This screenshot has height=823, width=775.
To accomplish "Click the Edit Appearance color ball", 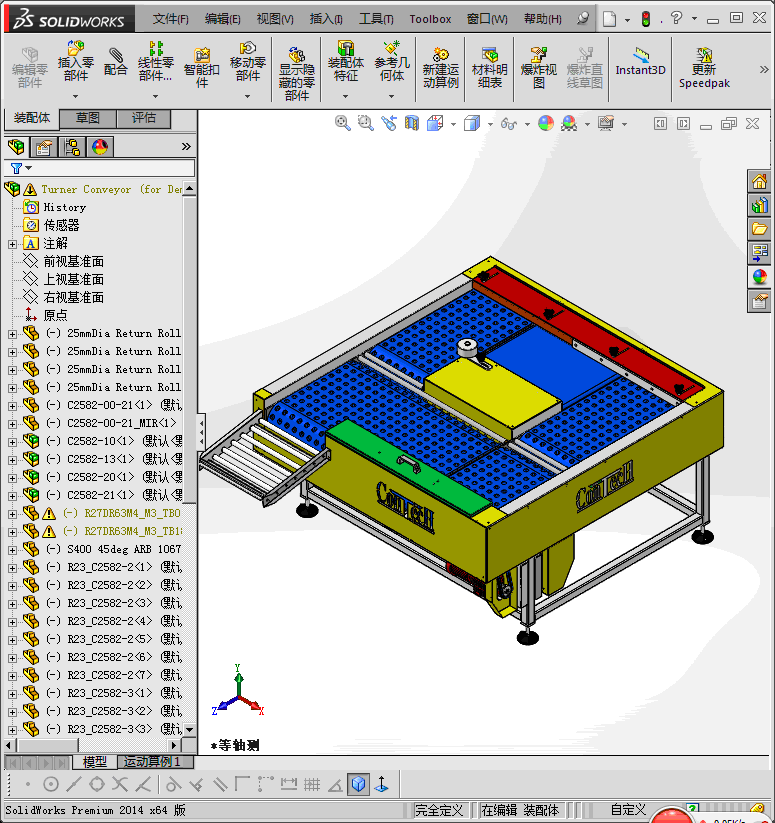I will 546,123.
